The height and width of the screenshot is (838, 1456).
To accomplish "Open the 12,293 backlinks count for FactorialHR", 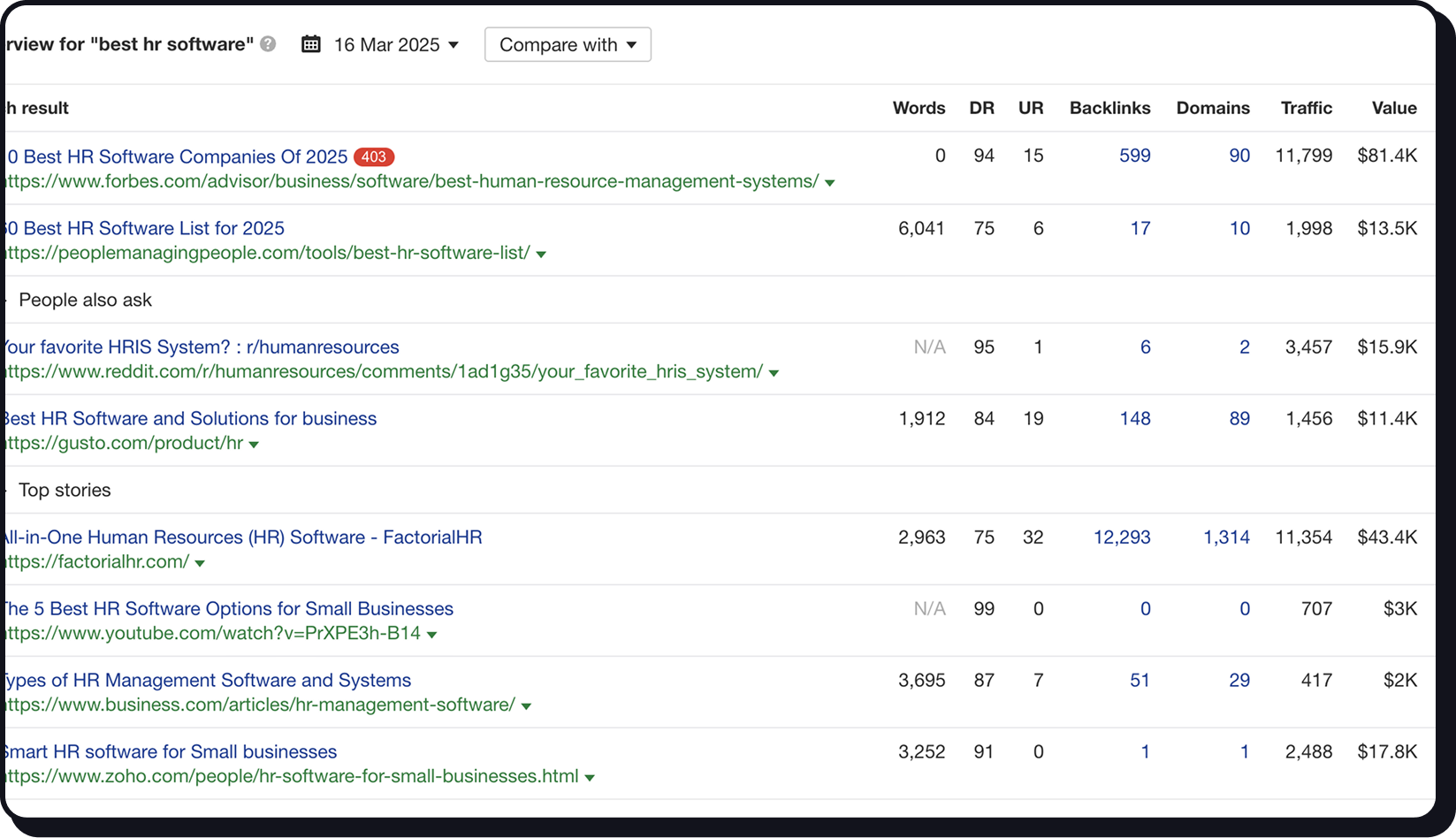I will 1122,537.
